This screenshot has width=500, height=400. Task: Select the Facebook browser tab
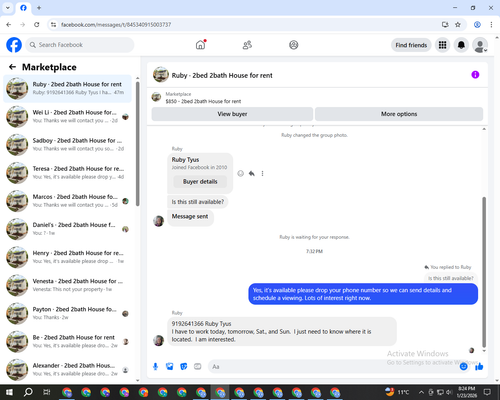[x=23, y=8]
